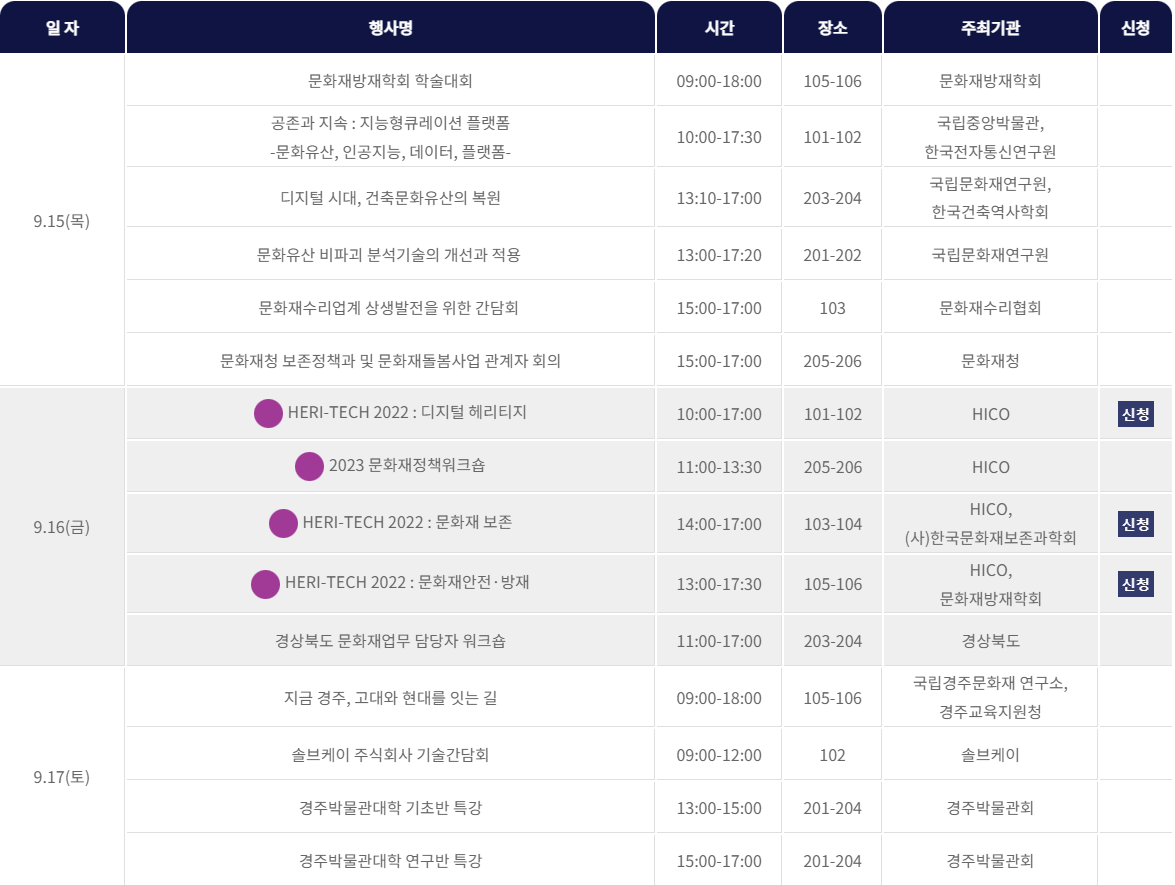1175x885 pixels.
Task: Click the 장소 column header
Action: [831, 29]
